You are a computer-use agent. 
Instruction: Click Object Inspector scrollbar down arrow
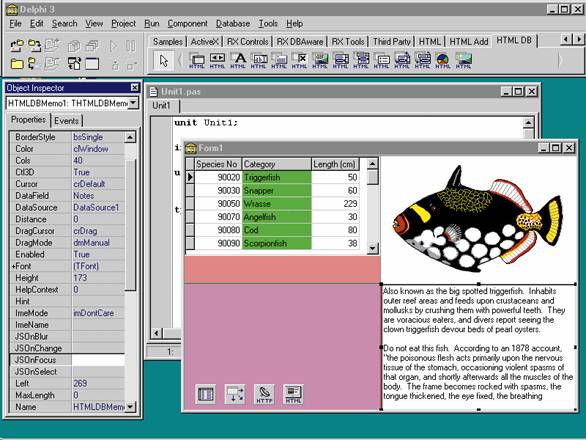[130, 406]
